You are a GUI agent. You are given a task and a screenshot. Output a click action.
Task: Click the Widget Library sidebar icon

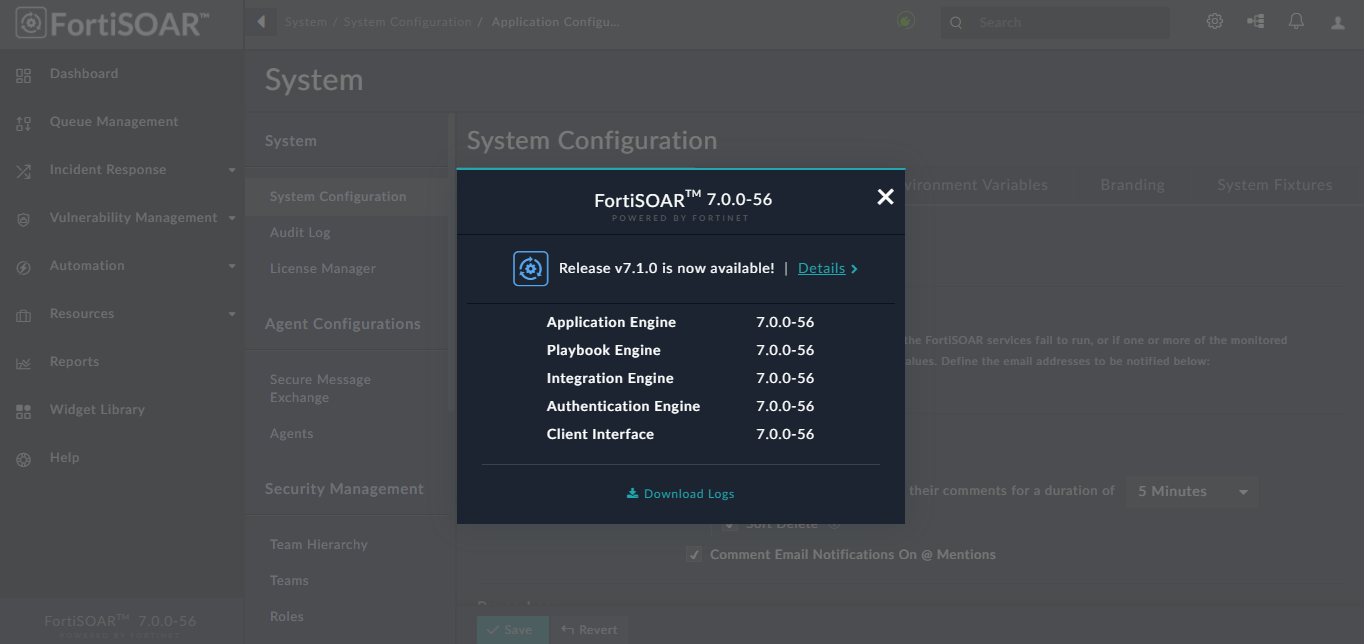coord(24,409)
